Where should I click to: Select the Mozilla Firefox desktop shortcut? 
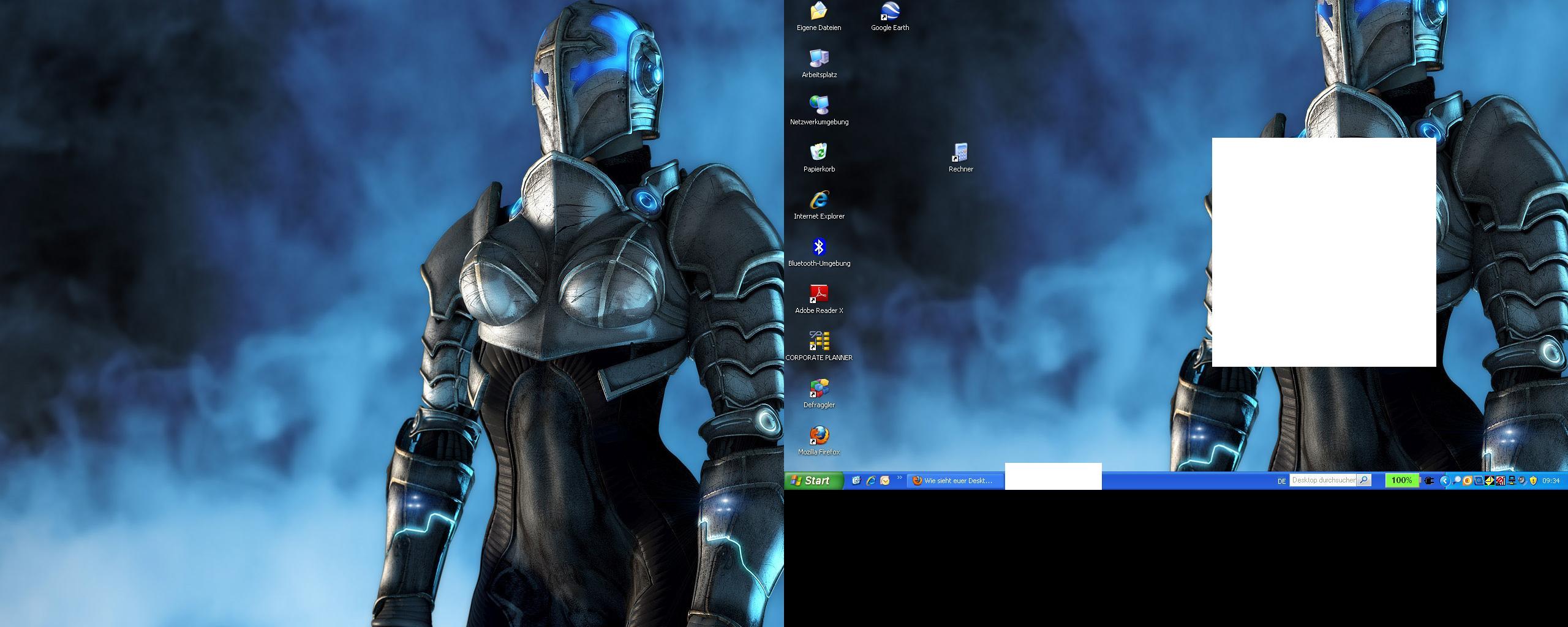[x=819, y=441]
